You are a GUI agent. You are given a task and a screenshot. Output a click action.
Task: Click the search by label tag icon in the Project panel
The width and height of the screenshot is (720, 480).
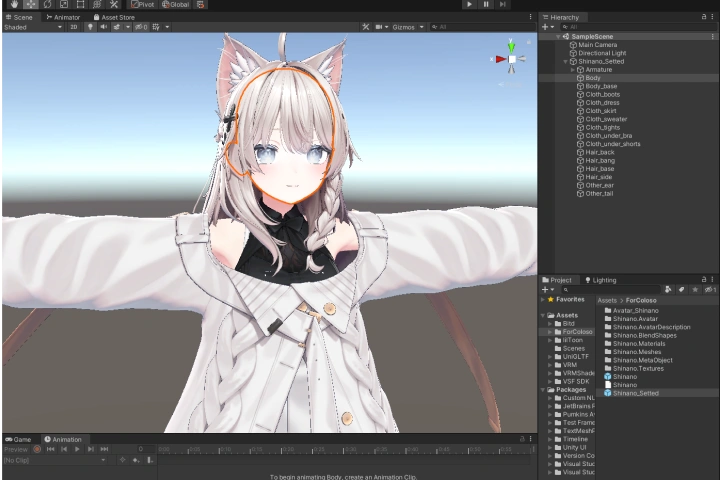tap(681, 289)
